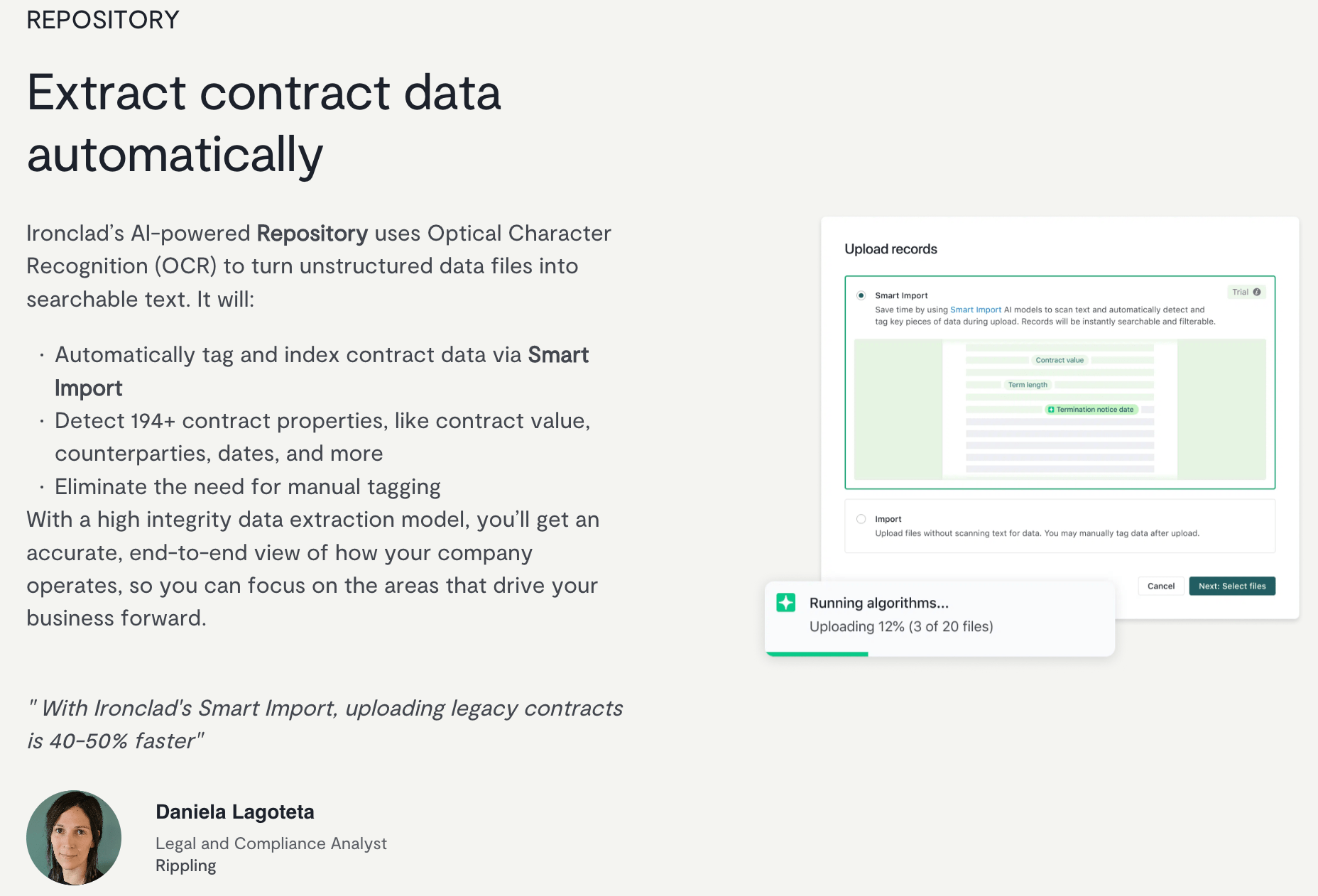
Task: Select the Import radio button
Action: tap(860, 519)
